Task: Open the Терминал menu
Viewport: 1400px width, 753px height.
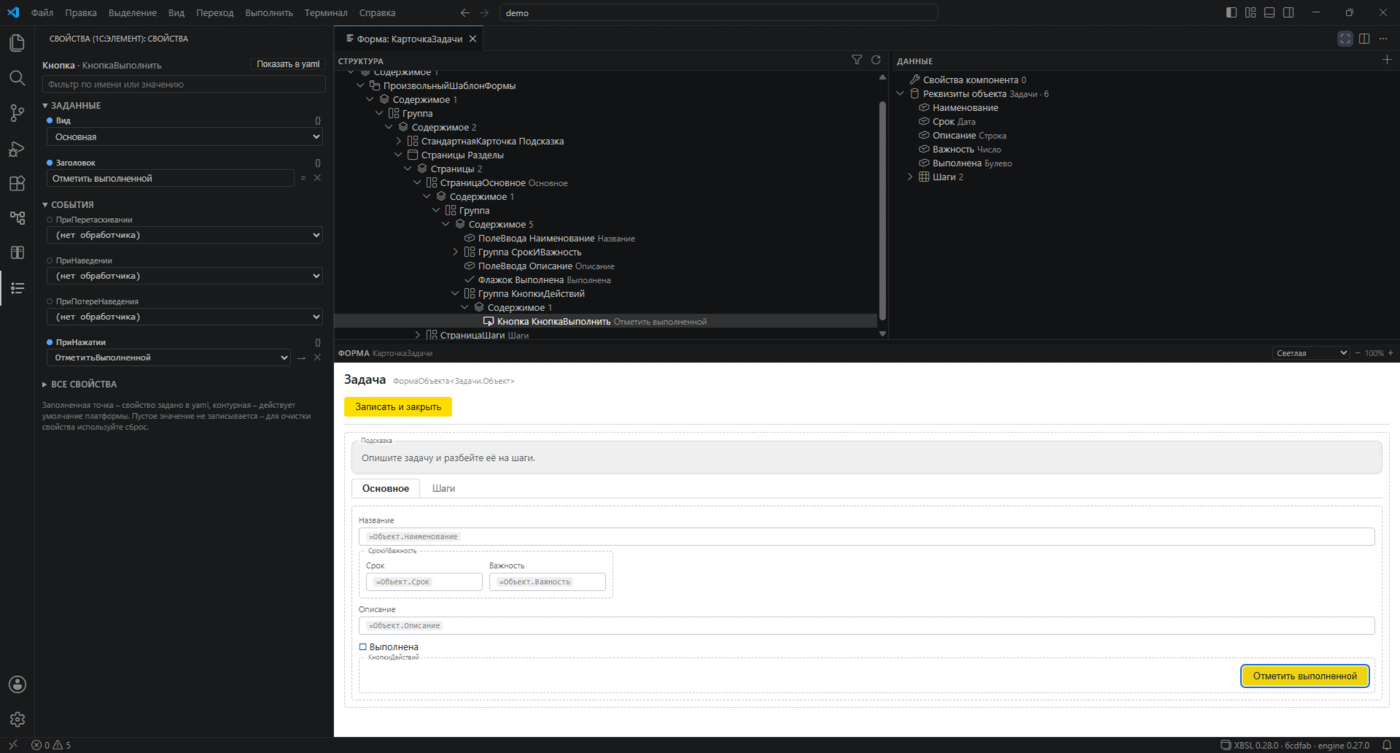Action: coord(326,13)
